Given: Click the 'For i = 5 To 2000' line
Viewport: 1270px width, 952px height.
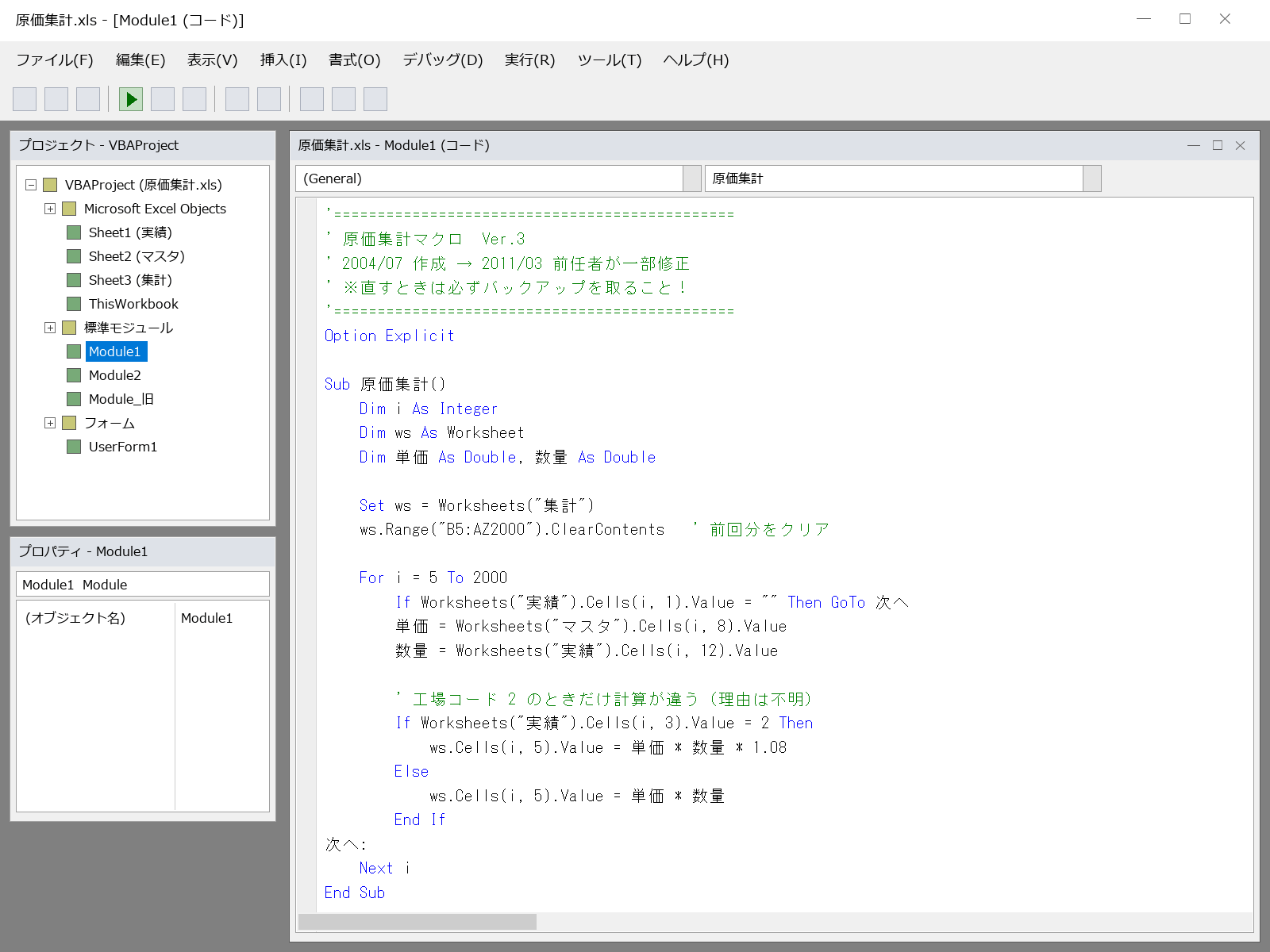Looking at the screenshot, I should tap(433, 578).
